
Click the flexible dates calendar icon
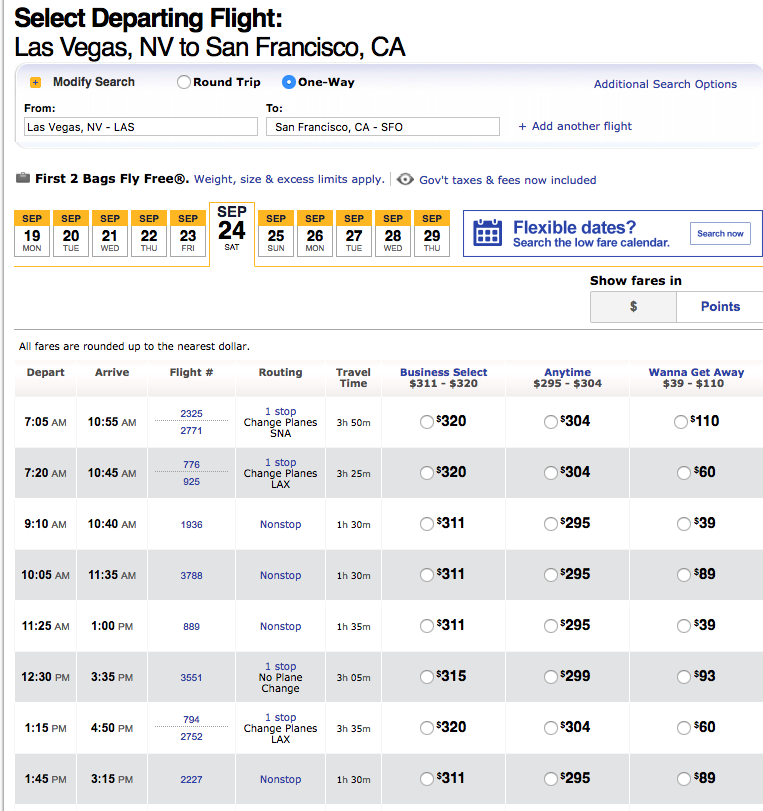pos(487,233)
